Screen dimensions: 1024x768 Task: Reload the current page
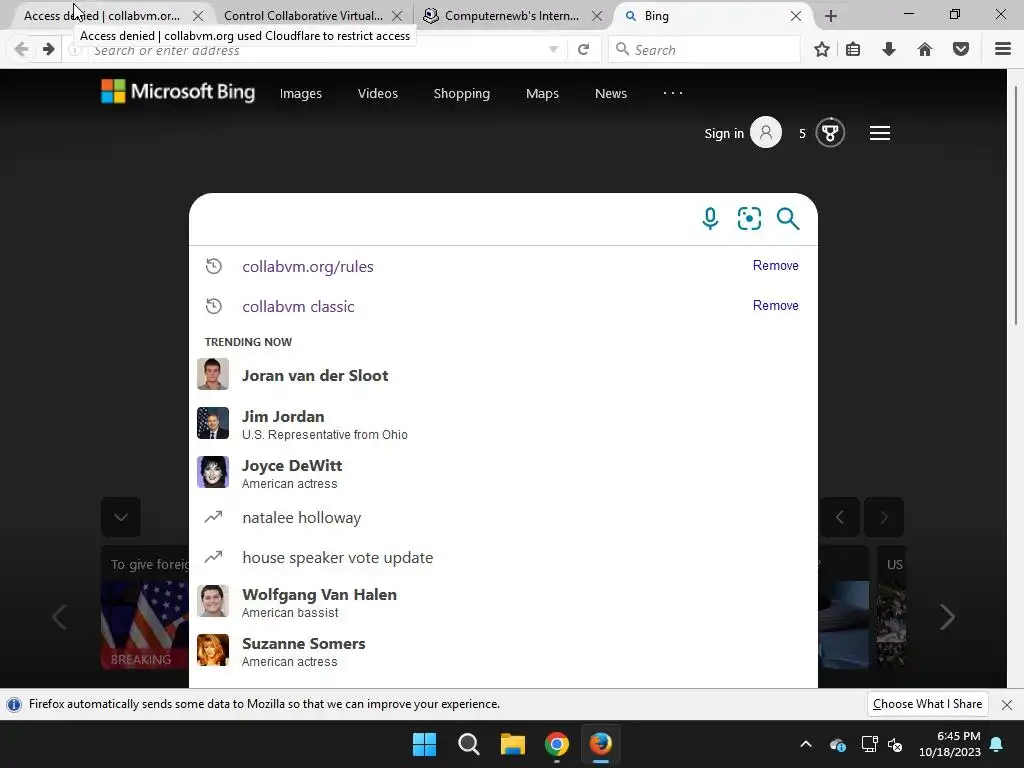click(x=584, y=49)
